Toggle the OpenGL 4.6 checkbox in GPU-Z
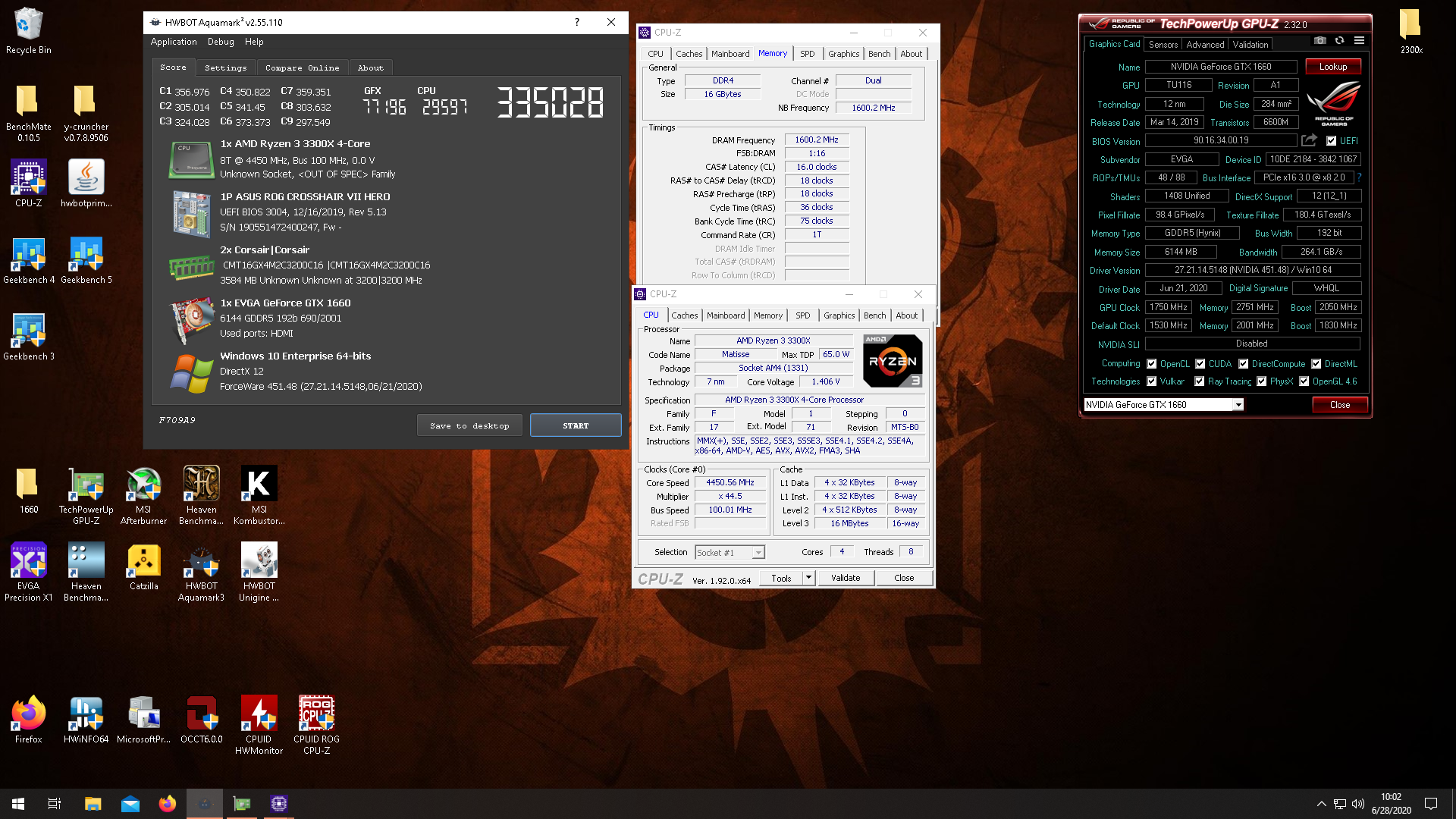The width and height of the screenshot is (1456, 819). (1304, 381)
